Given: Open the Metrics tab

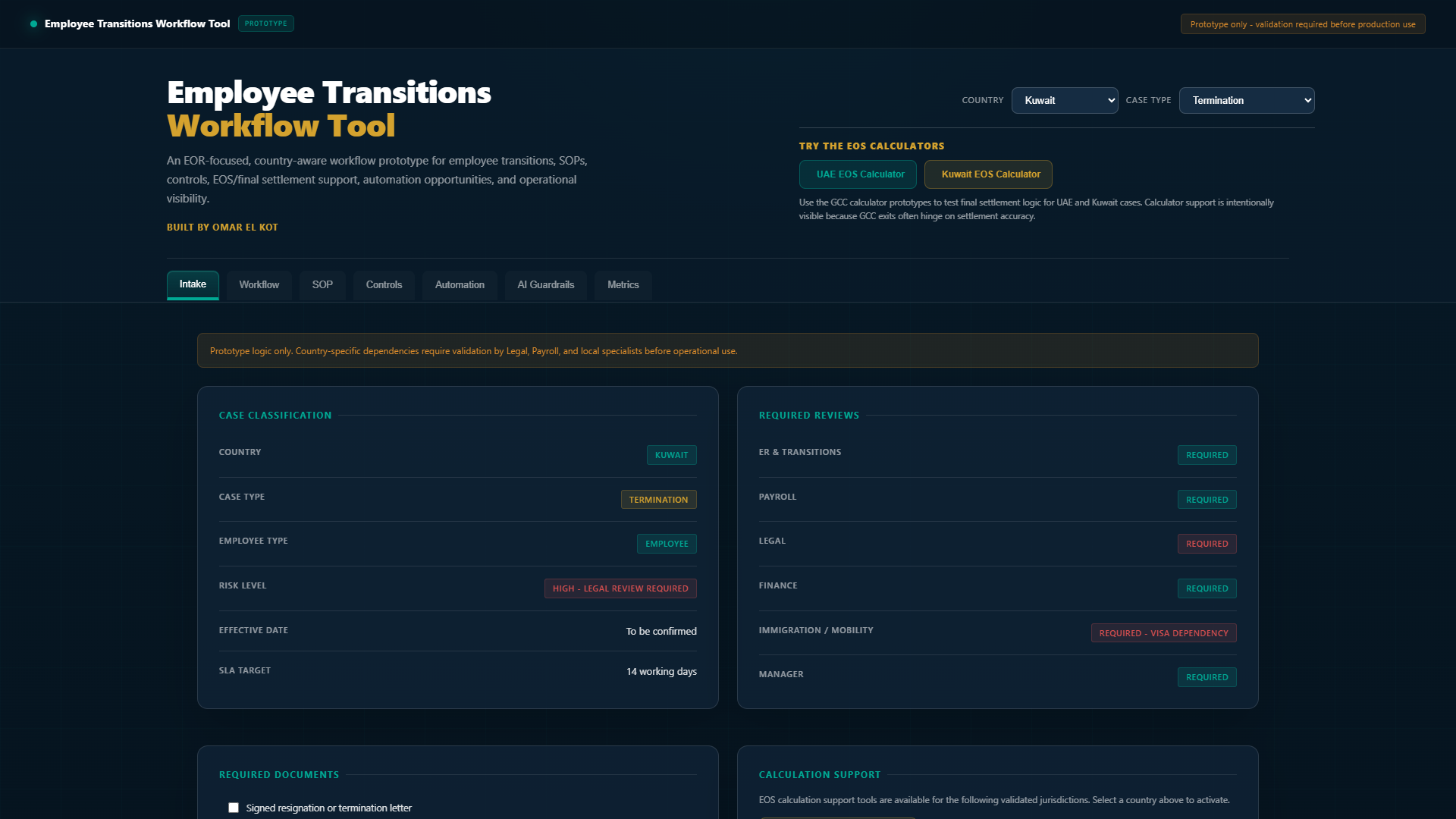Looking at the screenshot, I should click(x=623, y=285).
